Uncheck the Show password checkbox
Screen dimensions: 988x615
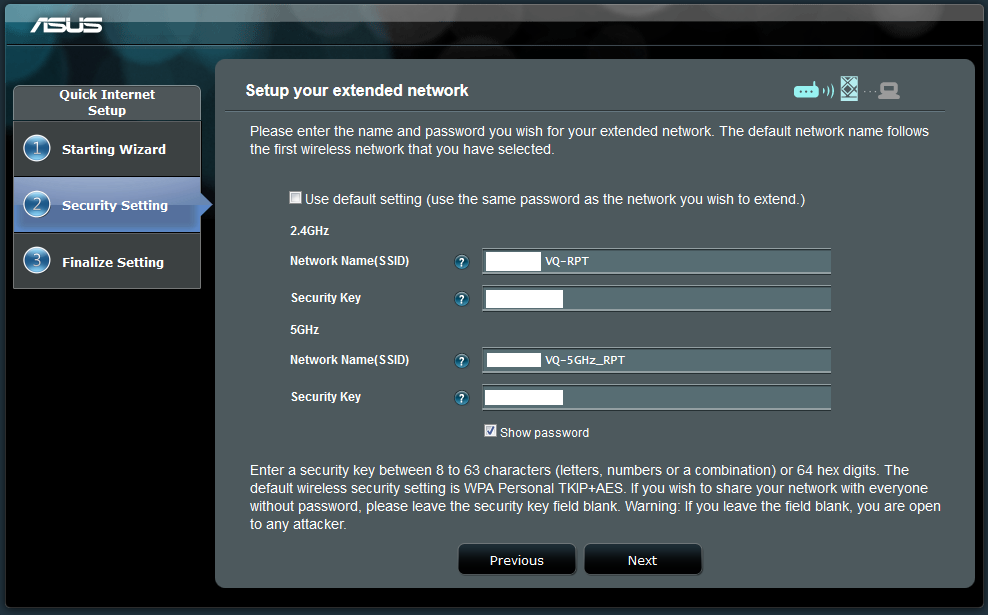pyautogui.click(x=490, y=431)
